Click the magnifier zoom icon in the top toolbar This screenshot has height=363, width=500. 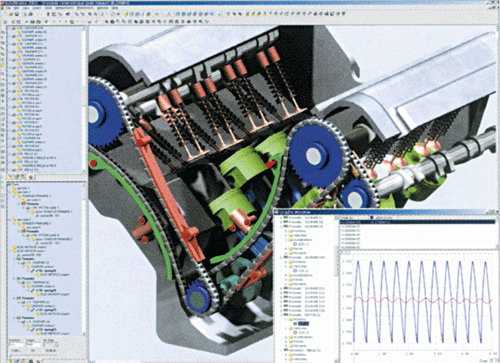coord(89,14)
